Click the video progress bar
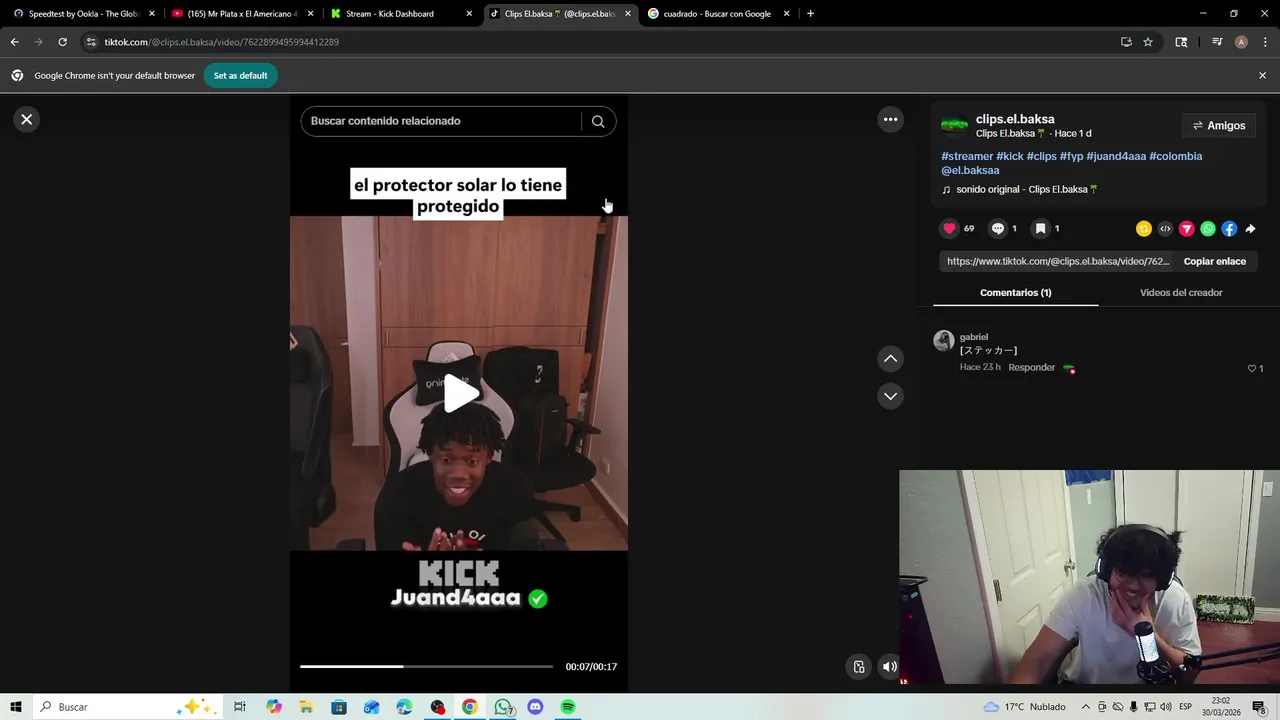This screenshot has height=720, width=1280. [x=426, y=666]
